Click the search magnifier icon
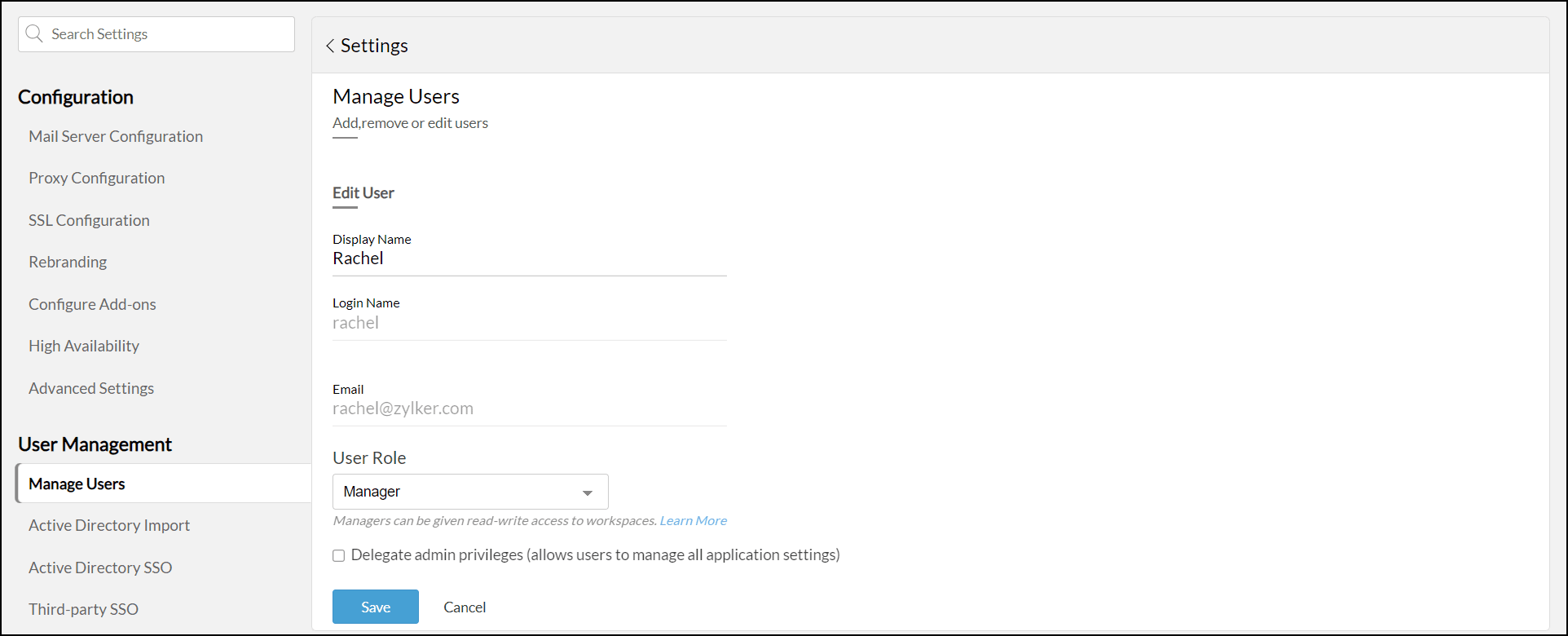 point(34,34)
